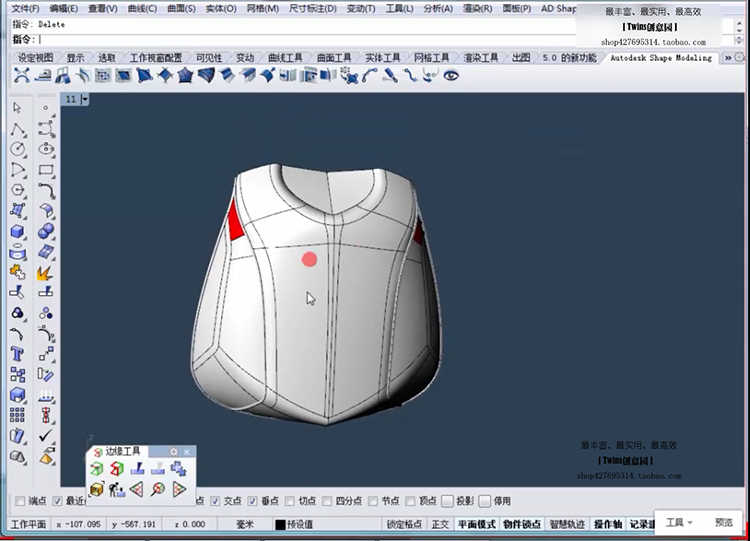750x541 pixels.
Task: Select the Ungroup tool
Action: [x=46, y=313]
